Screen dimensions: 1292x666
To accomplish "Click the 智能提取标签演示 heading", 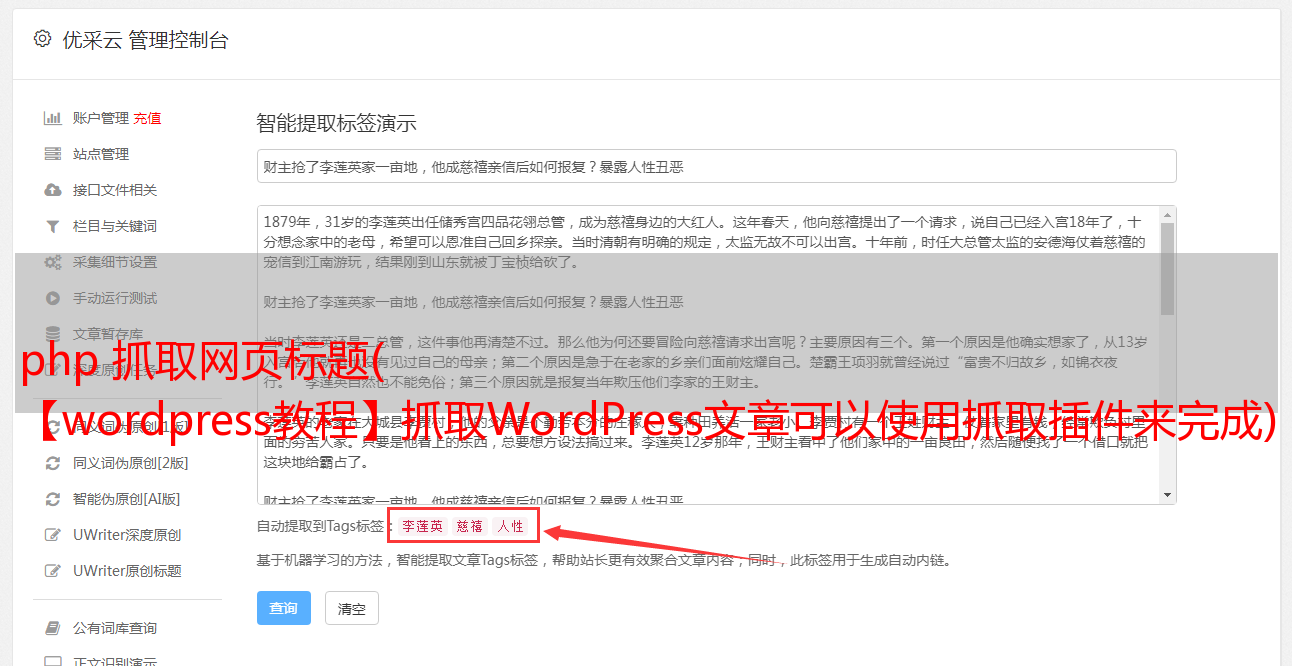I will pyautogui.click(x=336, y=124).
